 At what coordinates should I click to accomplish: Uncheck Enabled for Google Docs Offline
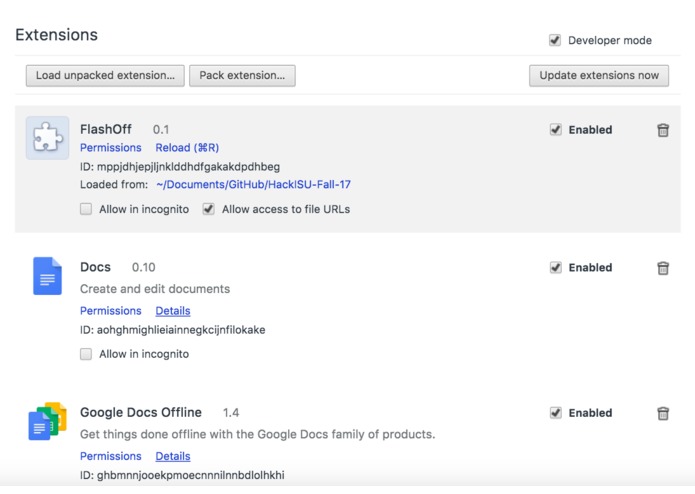click(x=556, y=412)
